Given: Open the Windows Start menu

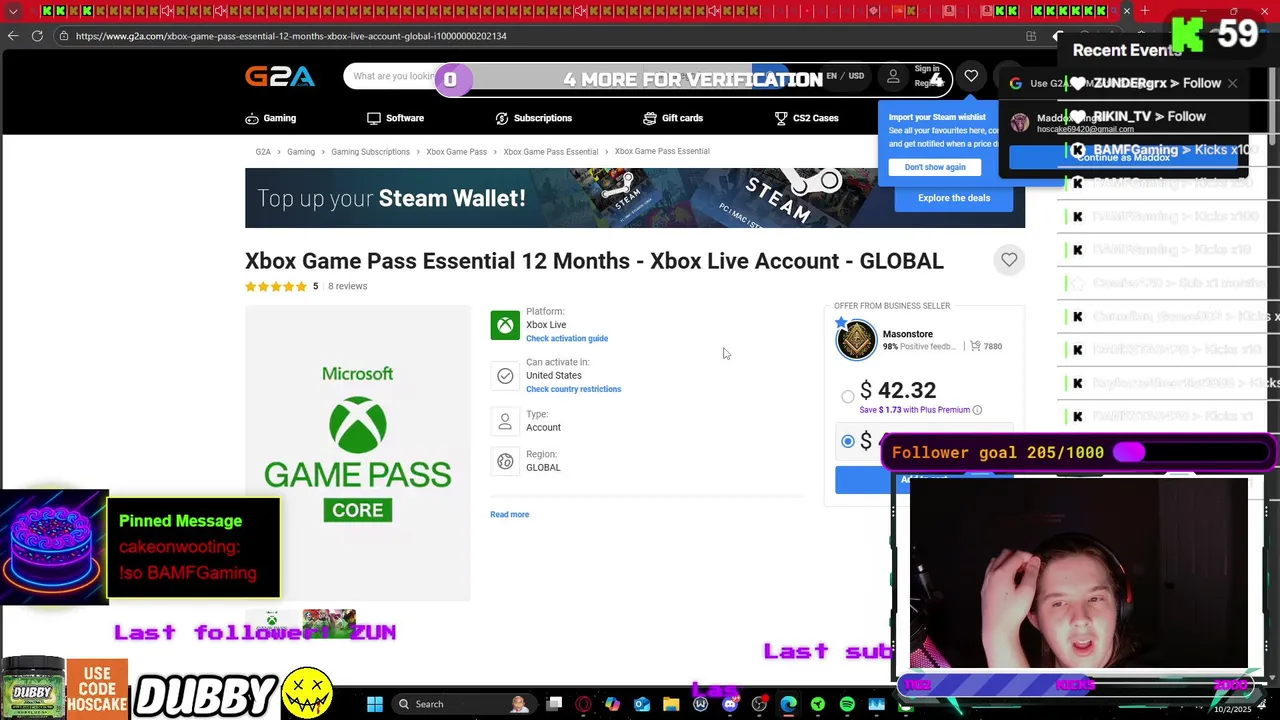Looking at the screenshot, I should 375,704.
